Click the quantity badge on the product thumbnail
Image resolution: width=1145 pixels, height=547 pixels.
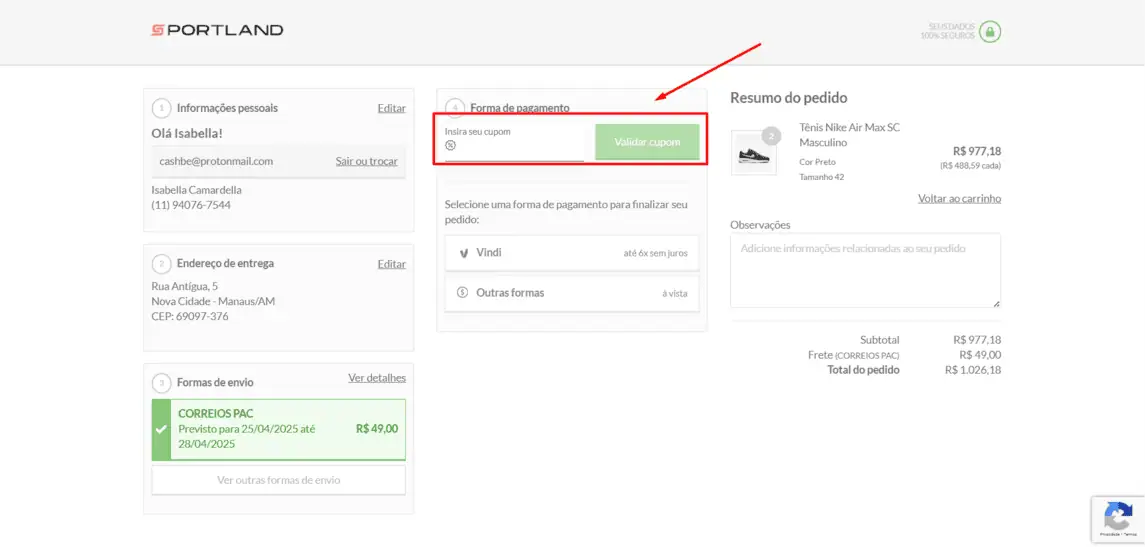(771, 136)
